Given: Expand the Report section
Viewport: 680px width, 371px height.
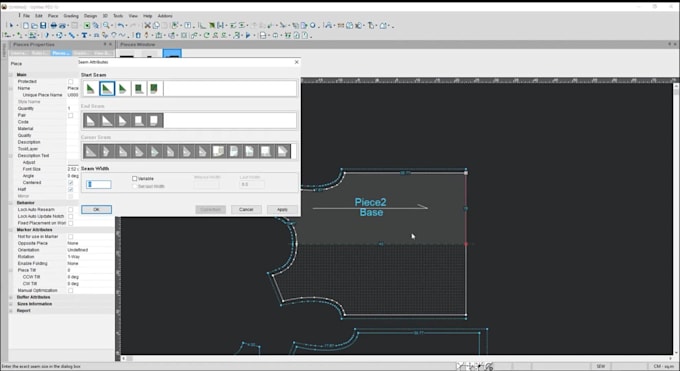Looking at the screenshot, I should (x=11, y=311).
